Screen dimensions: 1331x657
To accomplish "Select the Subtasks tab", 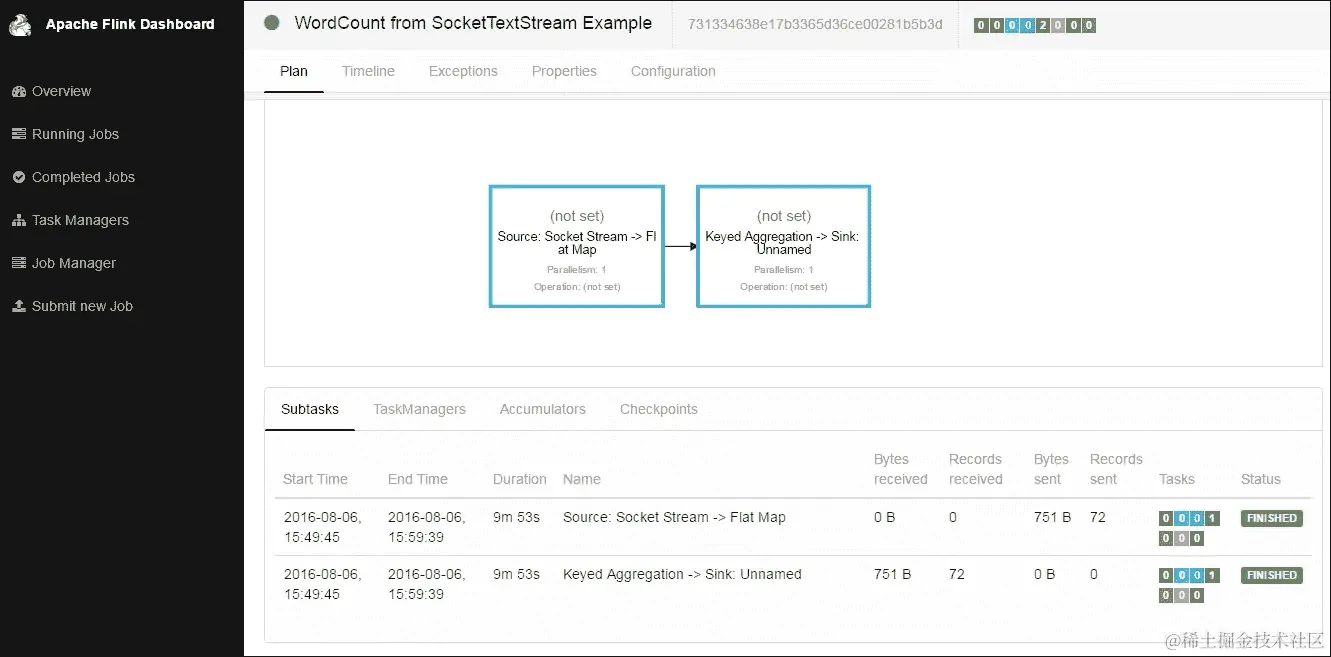I will click(x=310, y=409).
